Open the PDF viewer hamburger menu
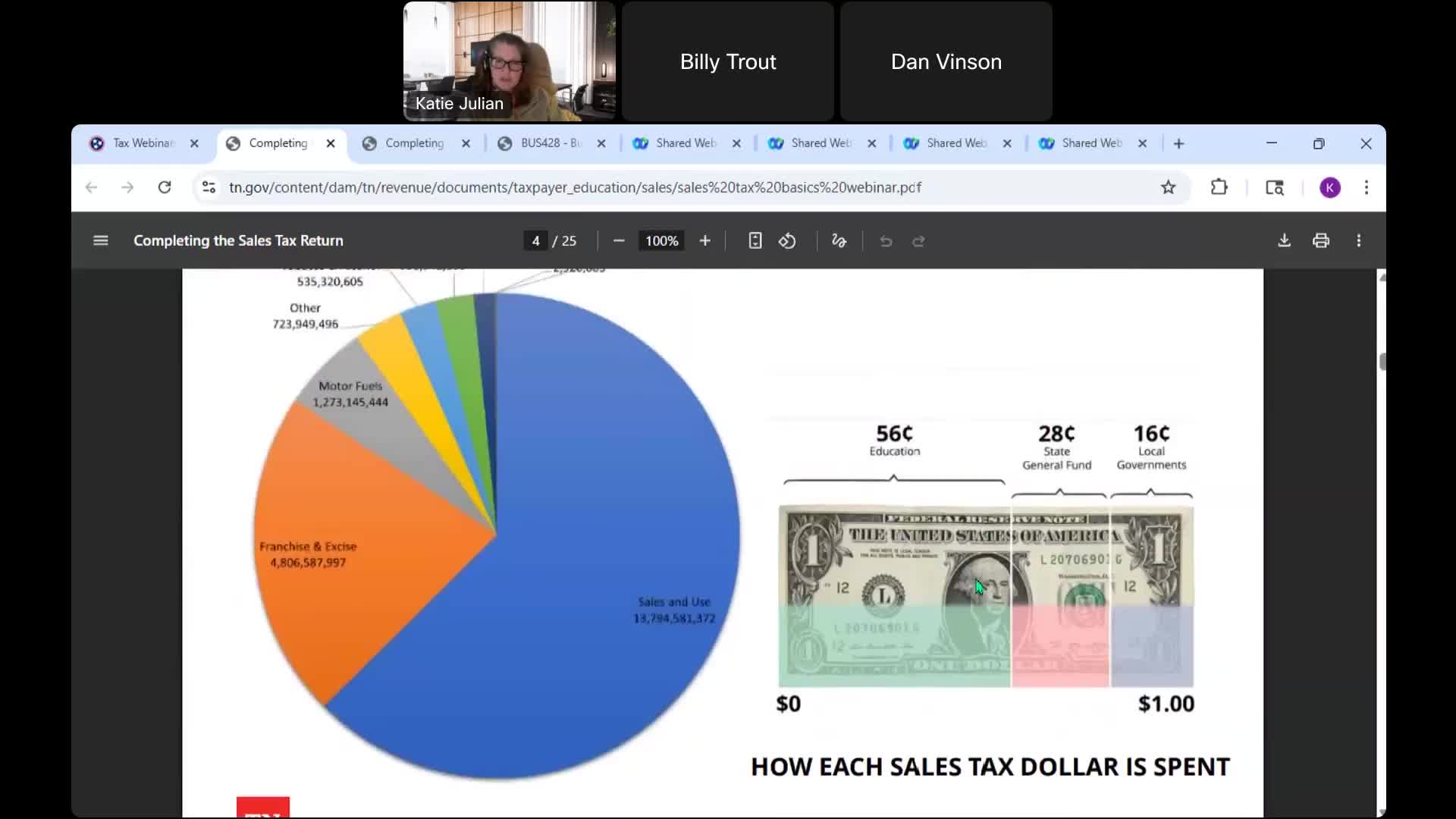 coord(100,240)
